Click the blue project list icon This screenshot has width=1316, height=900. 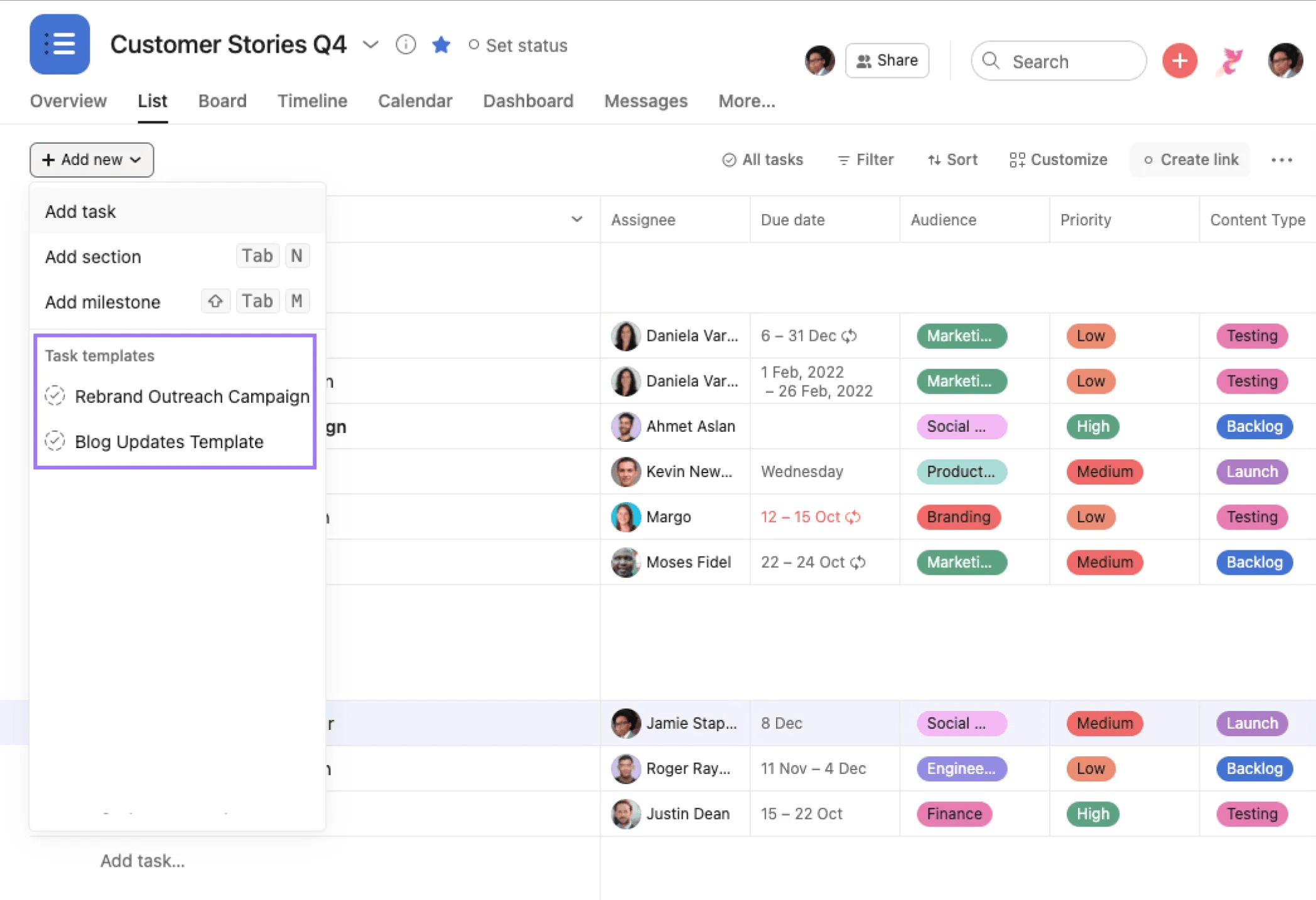(x=60, y=45)
